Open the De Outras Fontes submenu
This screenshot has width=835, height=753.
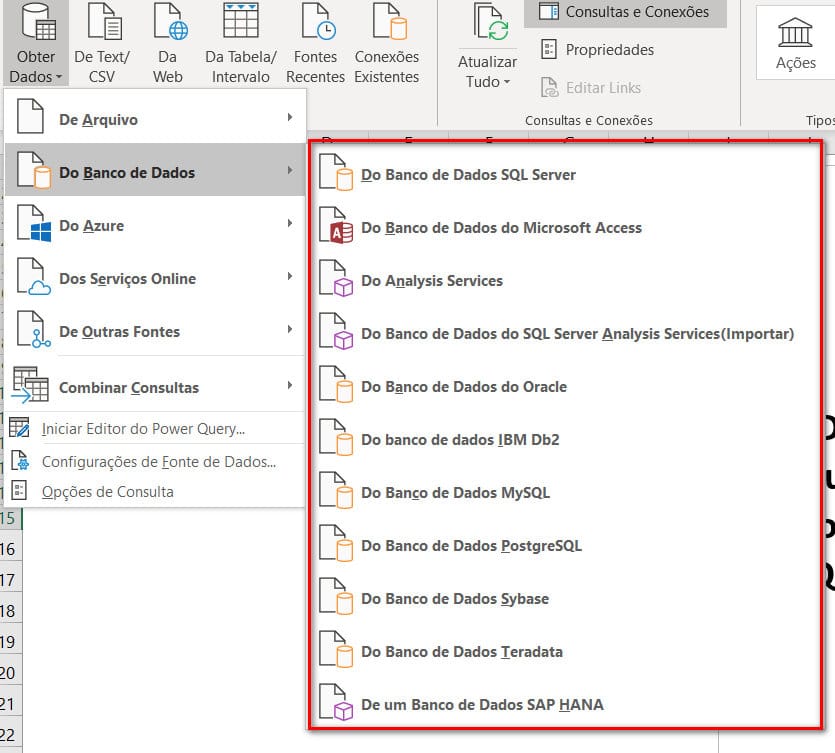pyautogui.click(x=155, y=330)
